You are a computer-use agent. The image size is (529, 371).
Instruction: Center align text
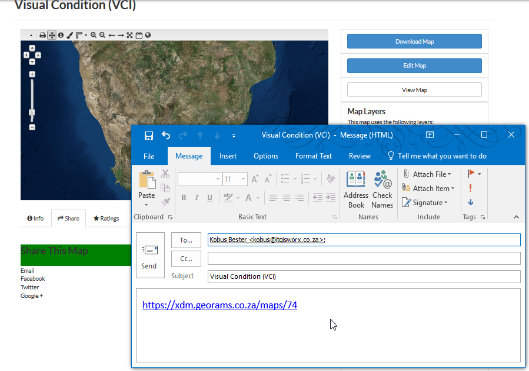tap(286, 198)
